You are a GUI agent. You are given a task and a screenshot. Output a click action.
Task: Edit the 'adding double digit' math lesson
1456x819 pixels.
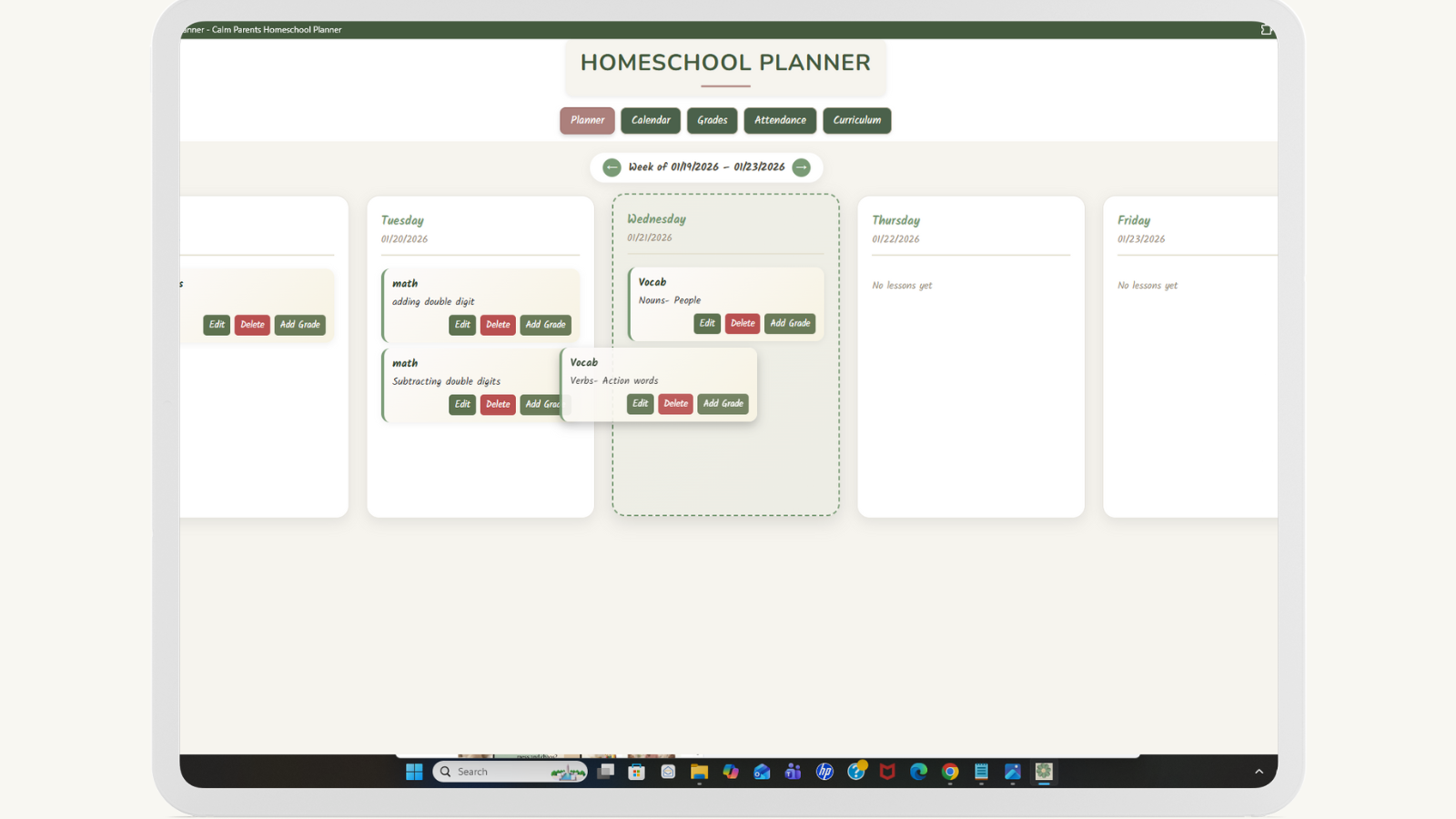tap(462, 325)
